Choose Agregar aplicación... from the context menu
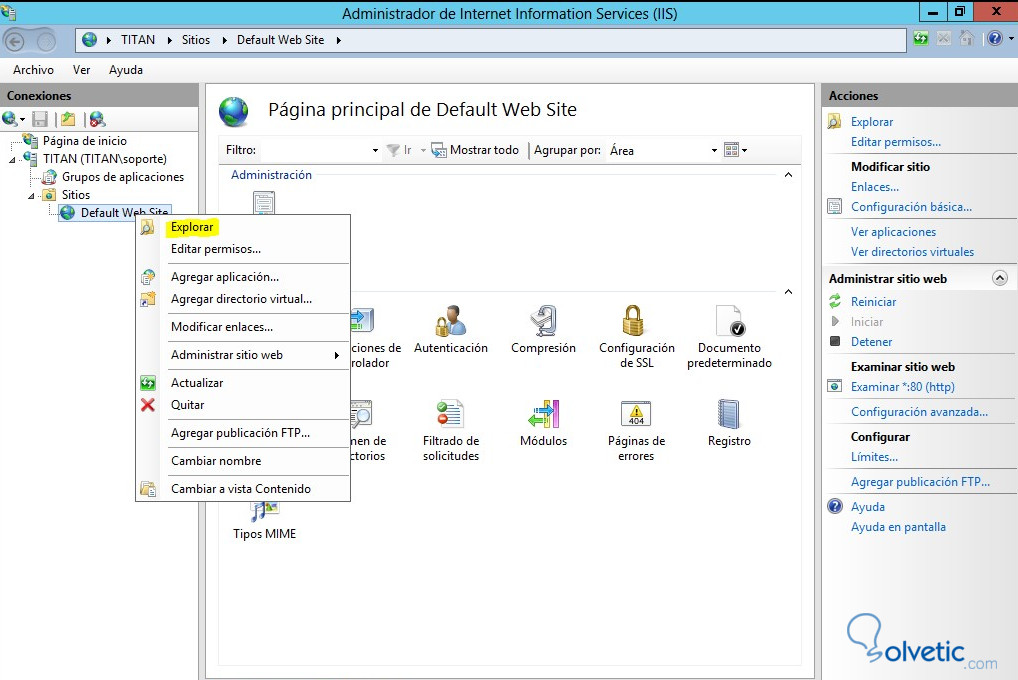This screenshot has width=1018, height=680. 225,277
